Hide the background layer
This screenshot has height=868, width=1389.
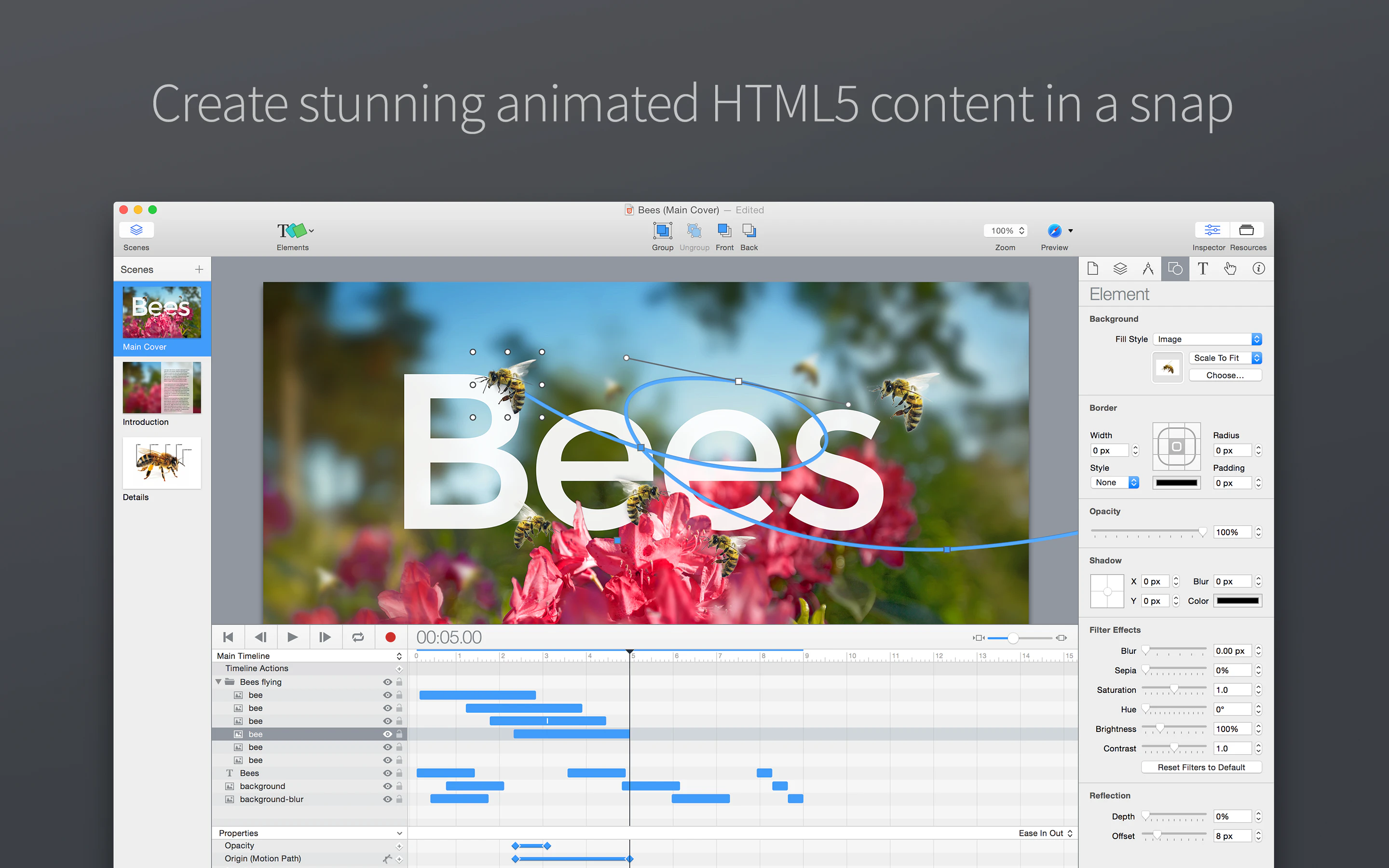pos(387,786)
